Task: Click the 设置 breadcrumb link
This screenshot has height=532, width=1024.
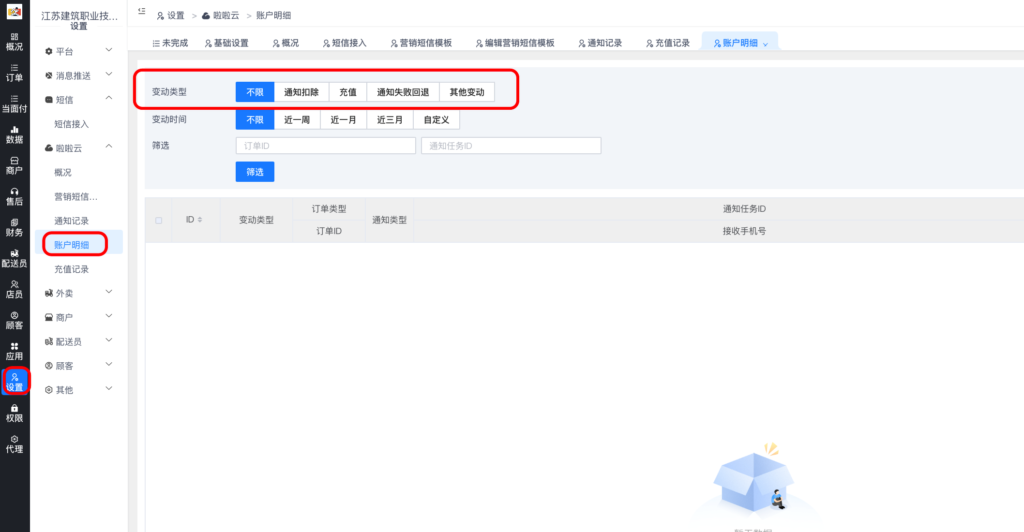Action: point(170,15)
